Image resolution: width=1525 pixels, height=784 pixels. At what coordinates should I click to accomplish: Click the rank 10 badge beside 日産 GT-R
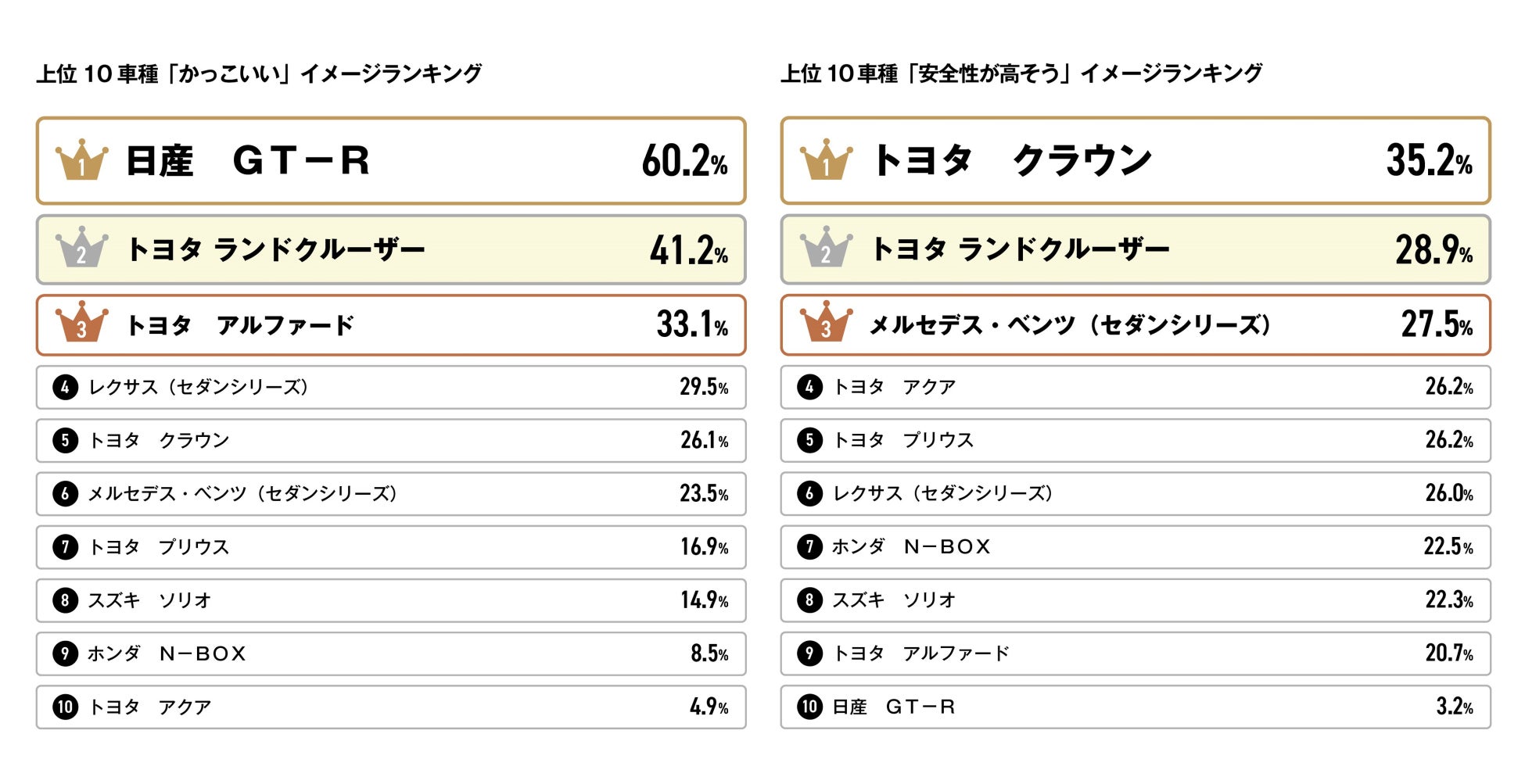809,707
